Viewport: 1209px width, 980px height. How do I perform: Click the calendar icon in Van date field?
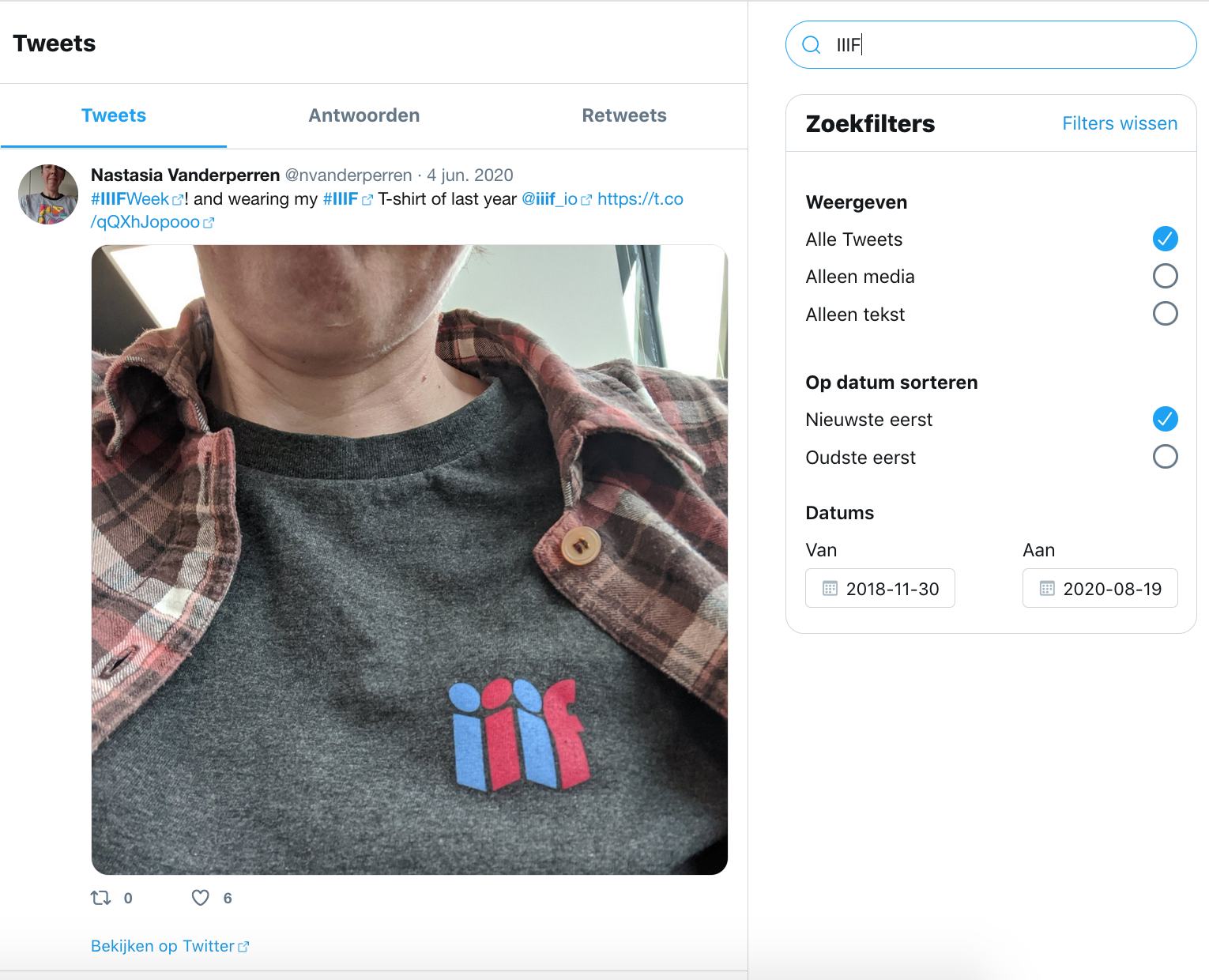tap(830, 588)
